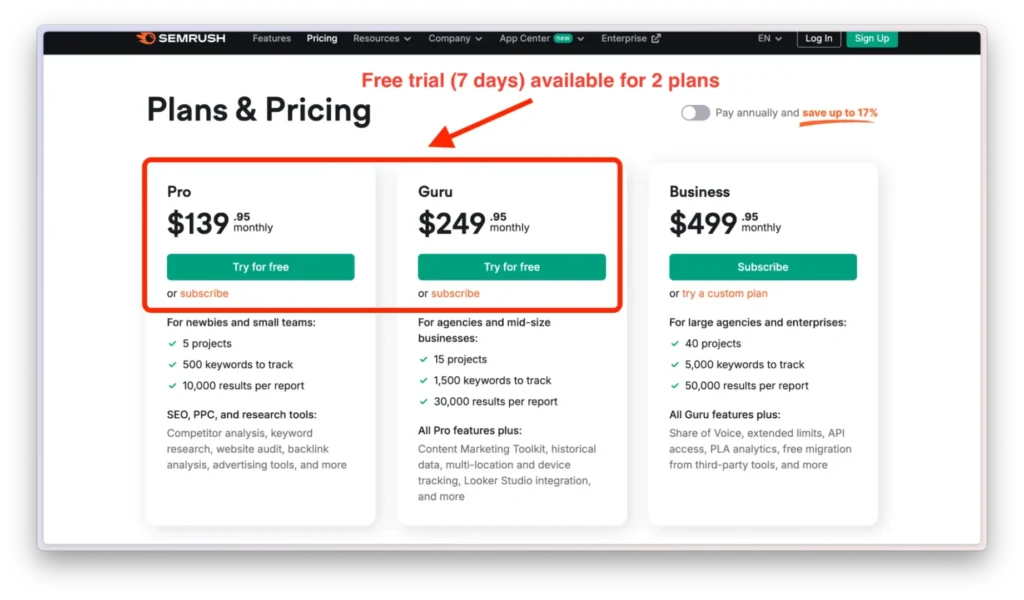Viewport: 1024px width, 600px height.
Task: Click the checkmark beside '5 projects'
Action: point(174,344)
